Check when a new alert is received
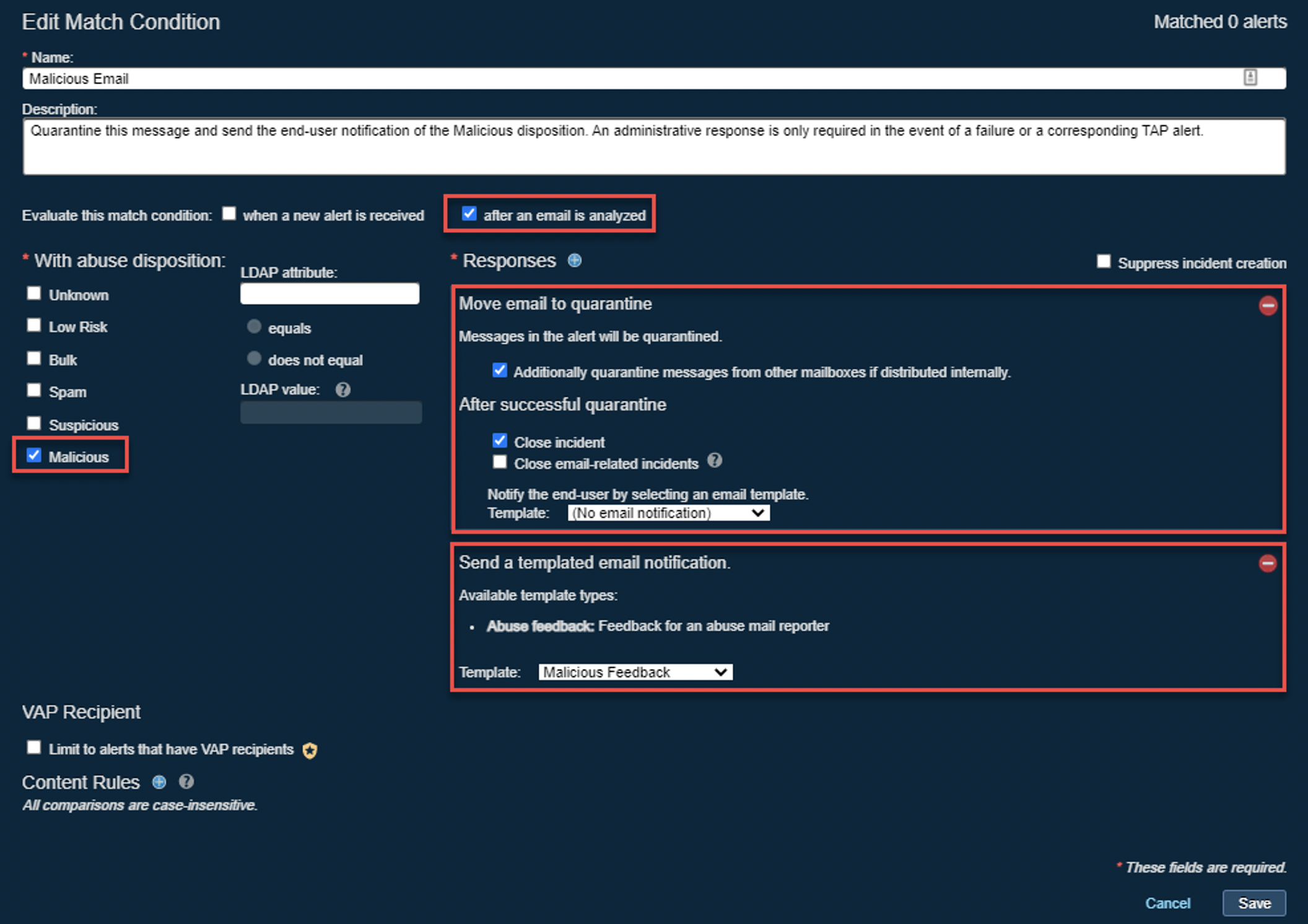 click(x=229, y=214)
